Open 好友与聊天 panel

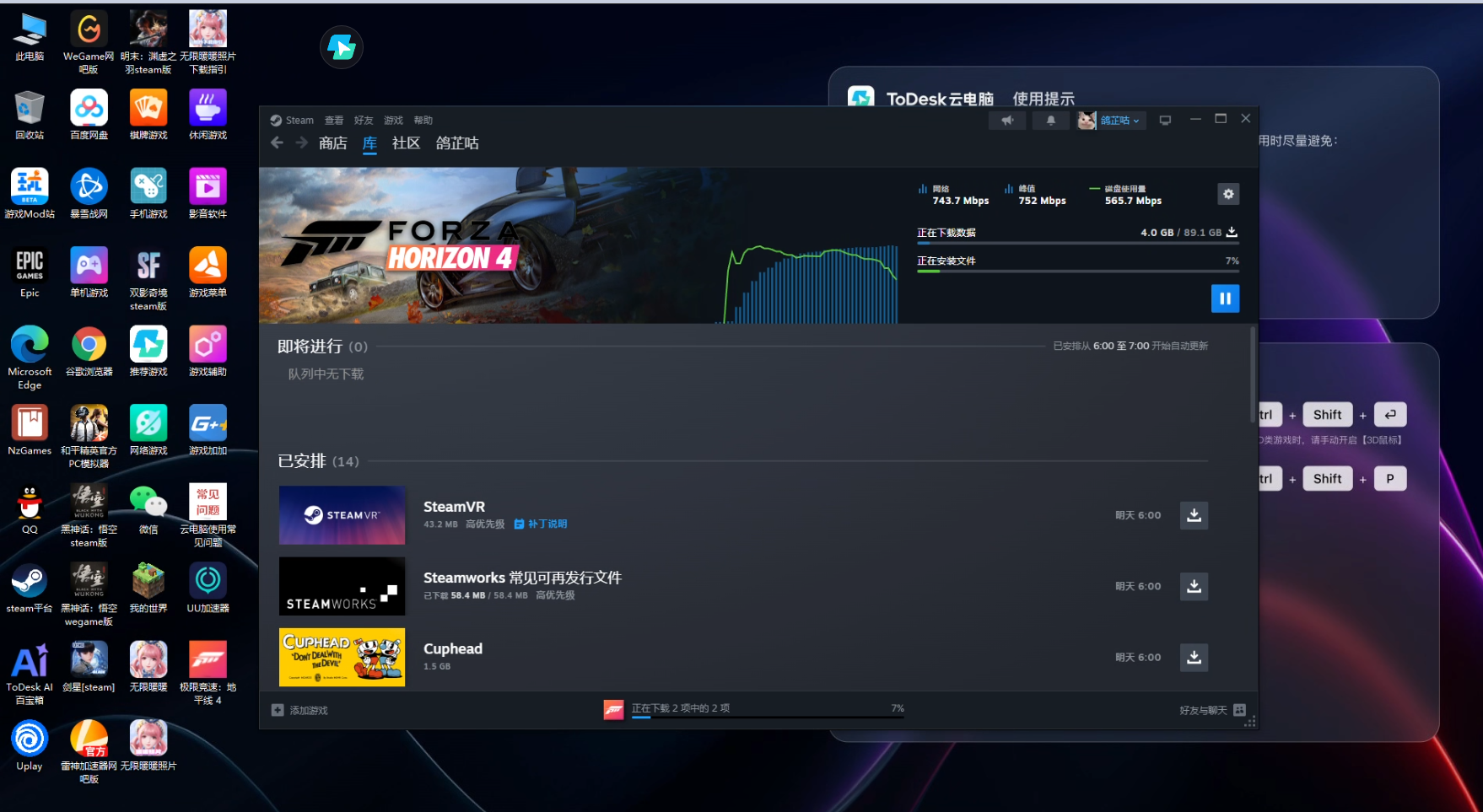[x=1212, y=710]
